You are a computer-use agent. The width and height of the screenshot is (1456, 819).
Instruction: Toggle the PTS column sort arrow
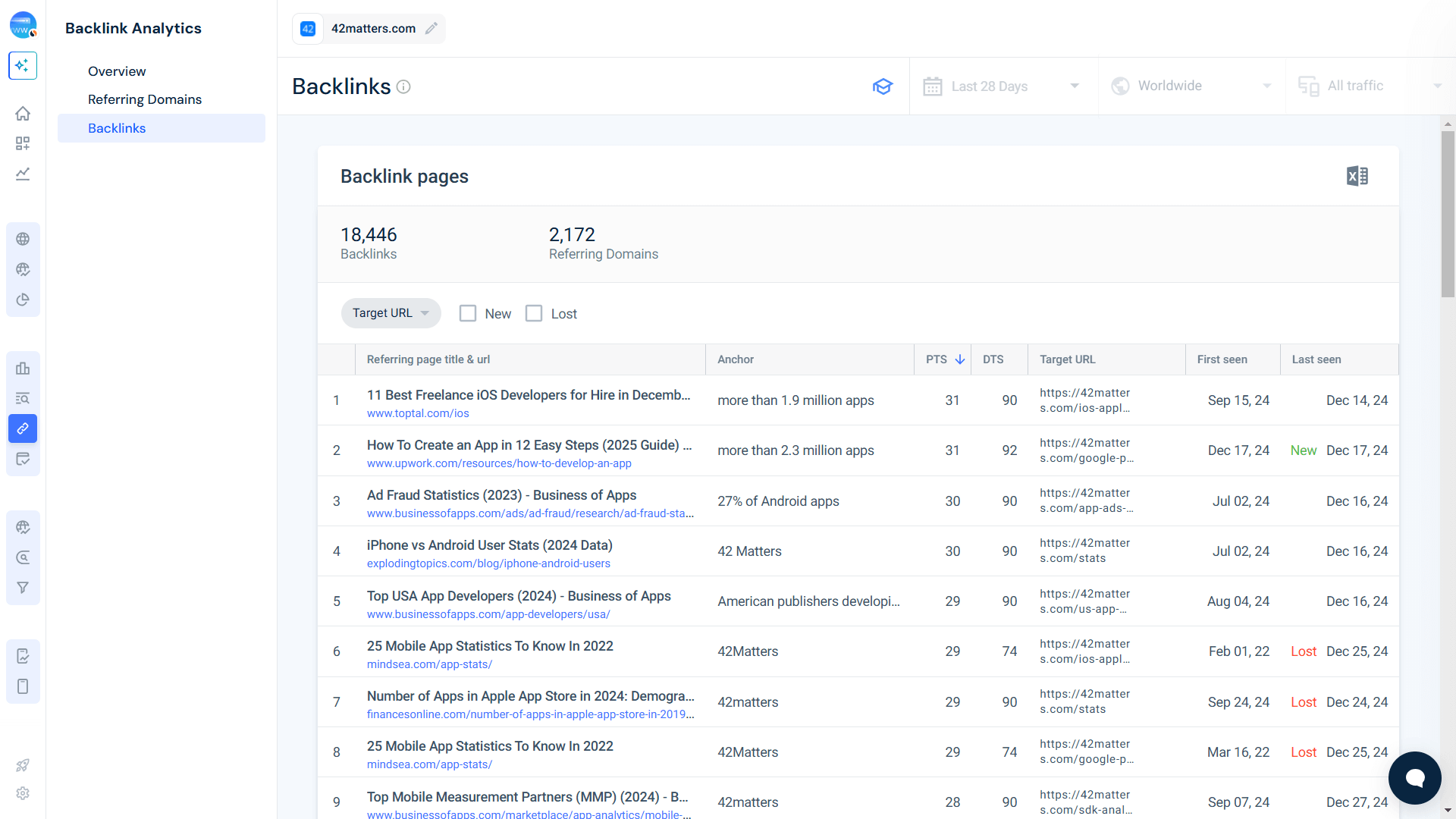960,359
